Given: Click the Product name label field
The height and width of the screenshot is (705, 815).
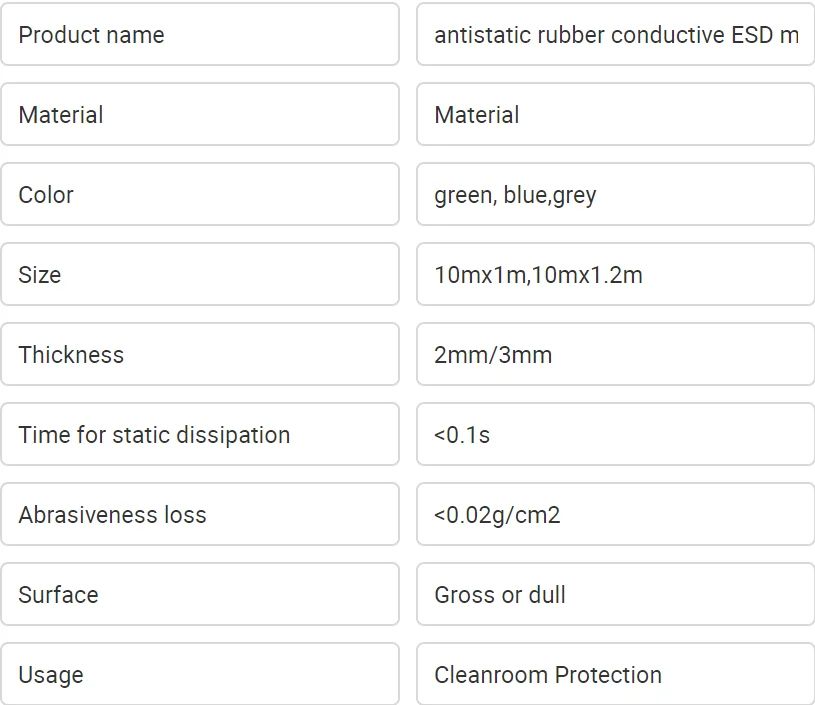Looking at the screenshot, I should (x=200, y=35).
